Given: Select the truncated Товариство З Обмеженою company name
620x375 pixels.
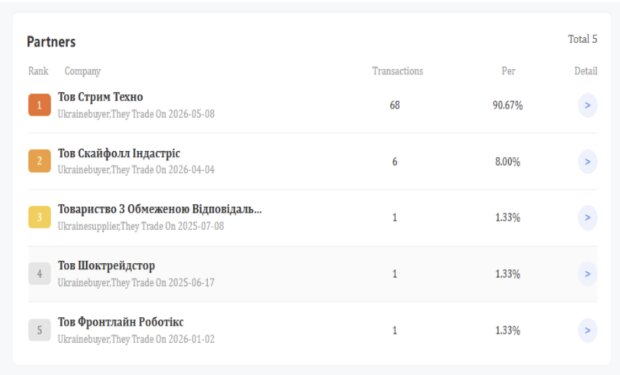Looking at the screenshot, I should tap(160, 209).
